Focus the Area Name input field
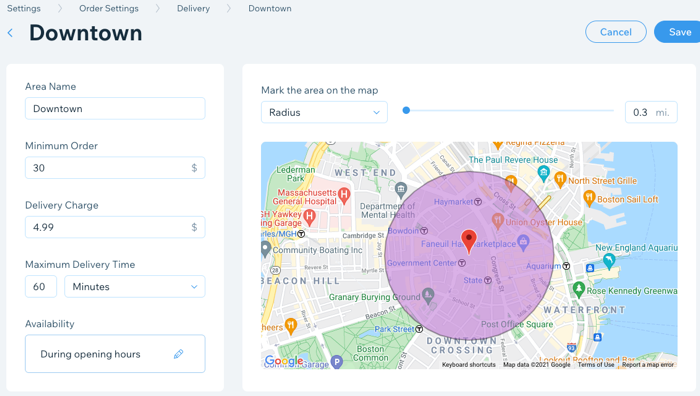 (x=115, y=108)
